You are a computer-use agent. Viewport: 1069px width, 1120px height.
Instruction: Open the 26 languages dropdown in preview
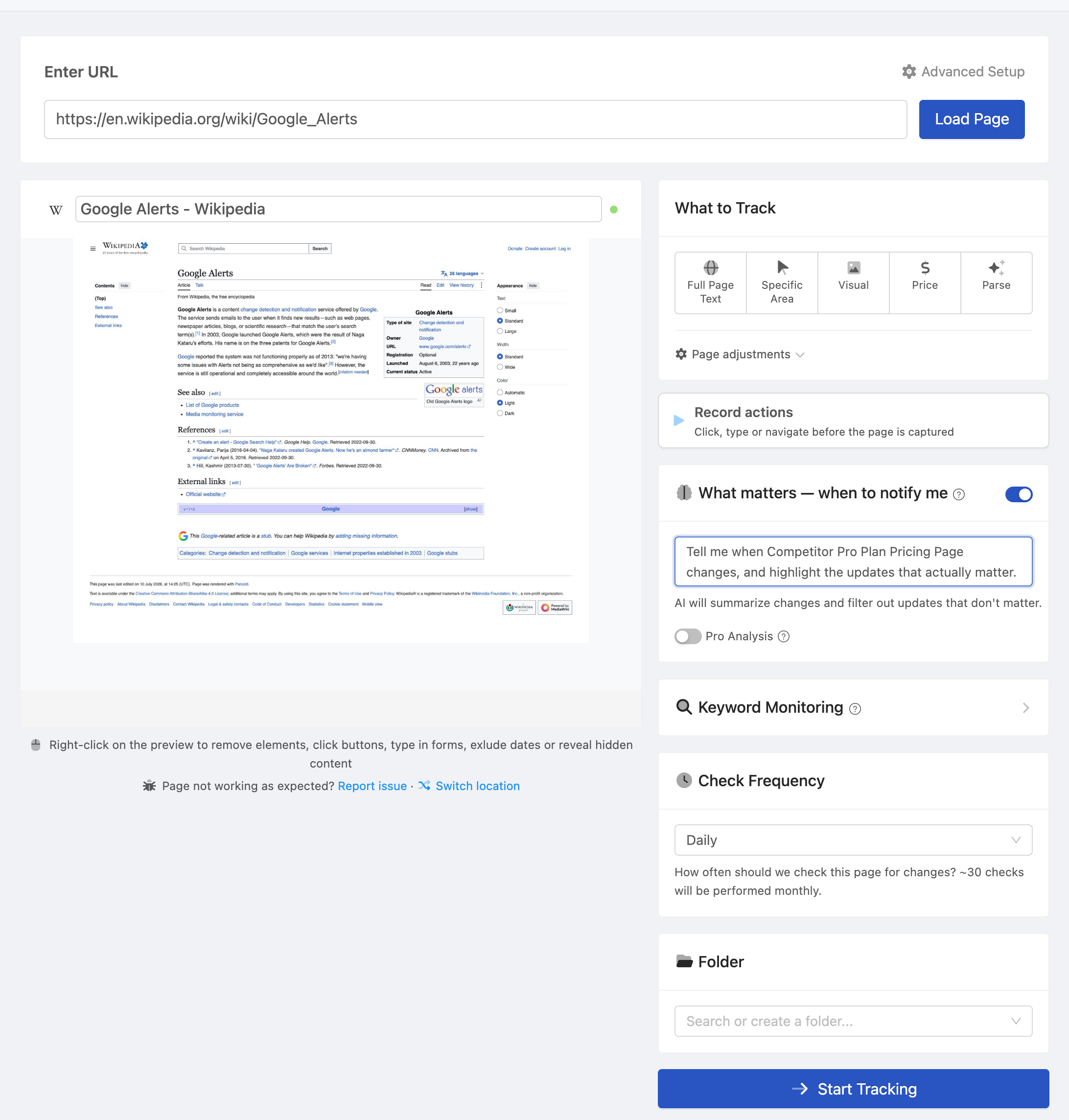pos(462,274)
